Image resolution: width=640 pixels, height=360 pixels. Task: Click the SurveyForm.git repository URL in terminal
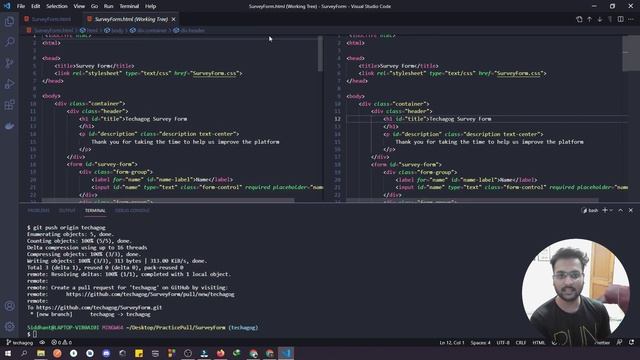99,307
